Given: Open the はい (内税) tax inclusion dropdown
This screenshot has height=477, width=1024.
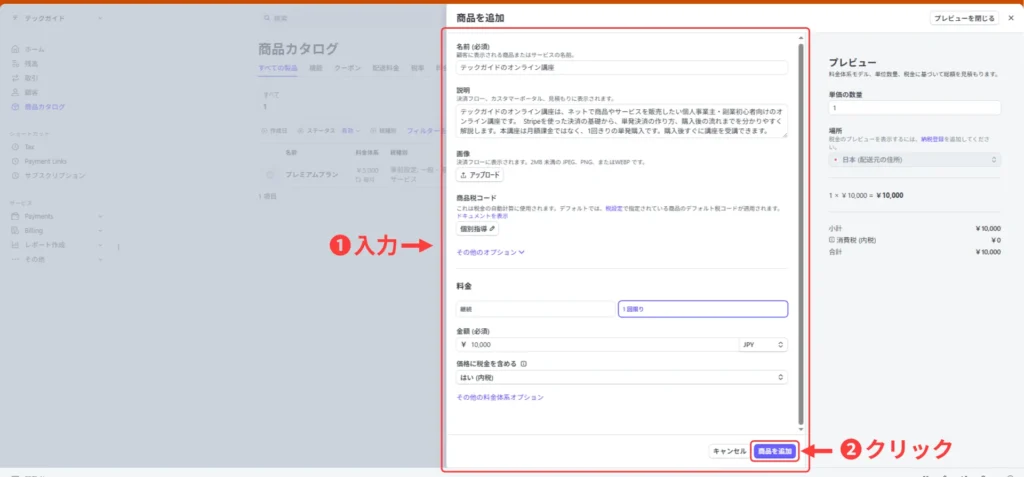Looking at the screenshot, I should (x=622, y=378).
